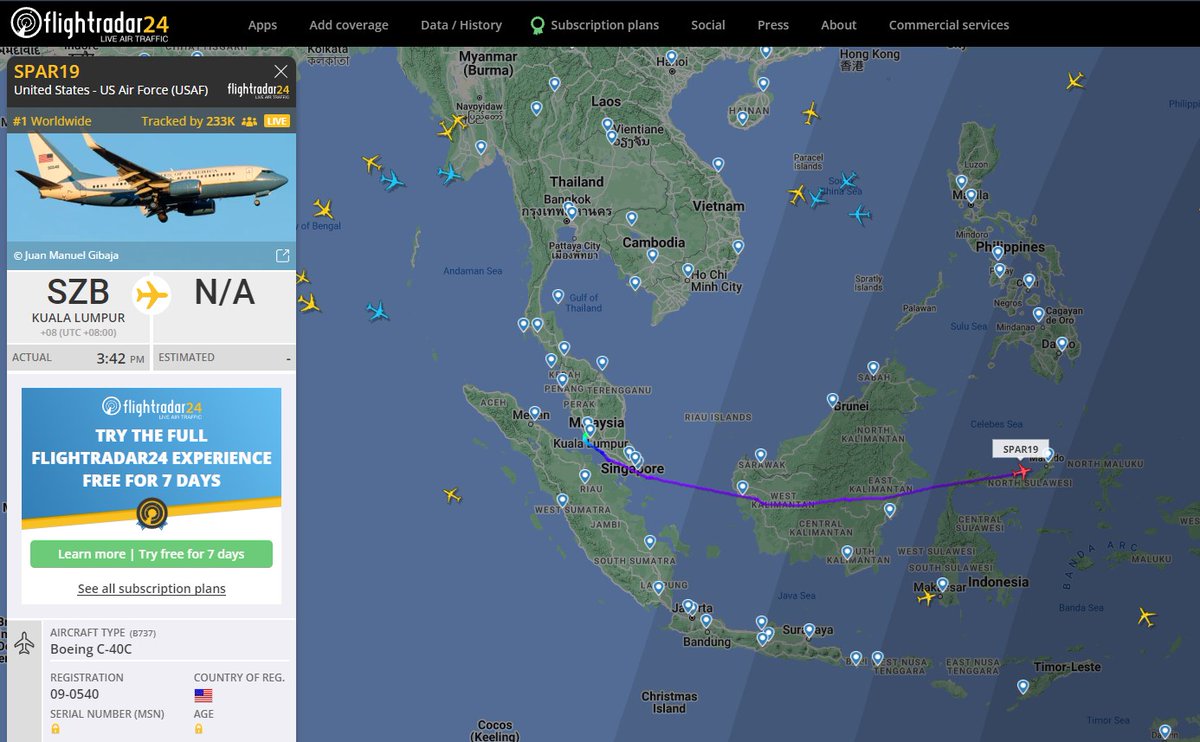Click airport pin in Sarawak
The image size is (1200, 742).
click(761, 455)
